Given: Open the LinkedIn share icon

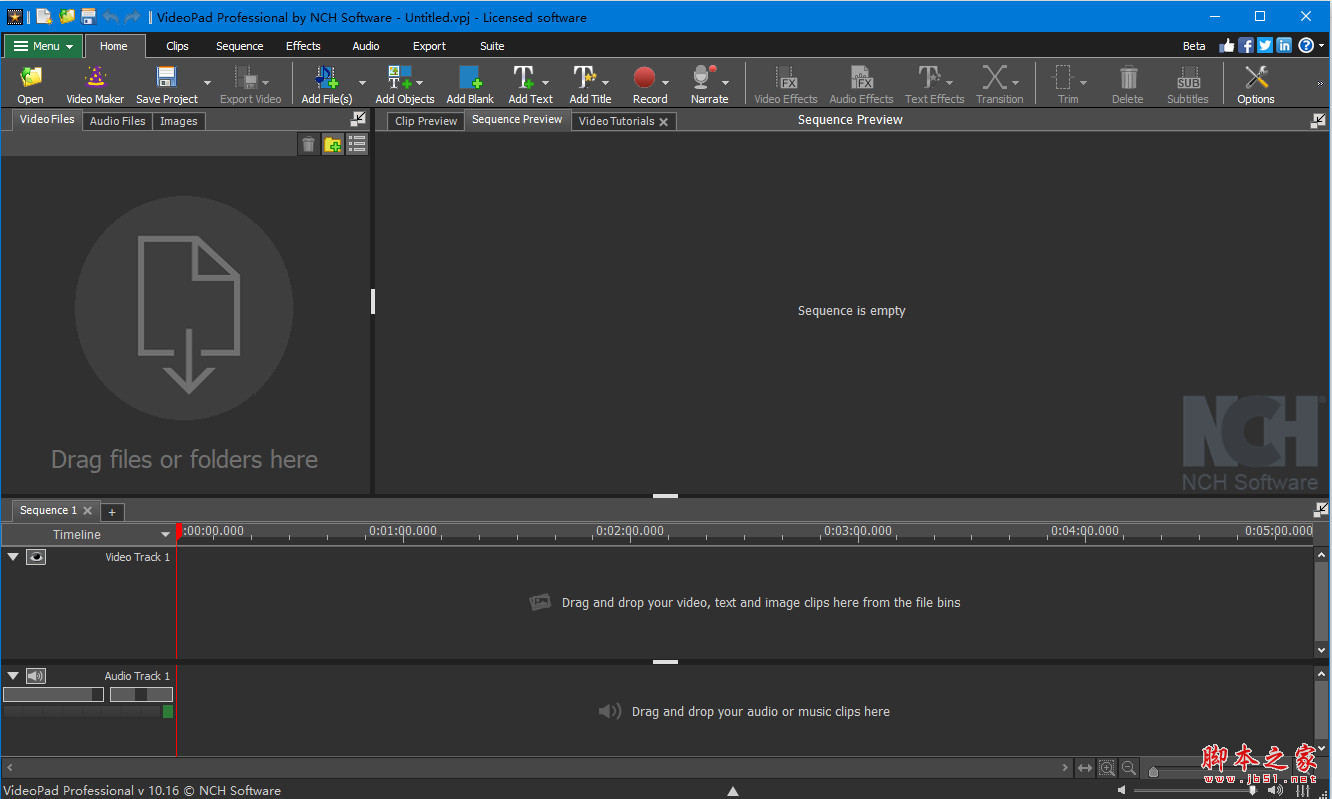Looking at the screenshot, I should pyautogui.click(x=1284, y=46).
